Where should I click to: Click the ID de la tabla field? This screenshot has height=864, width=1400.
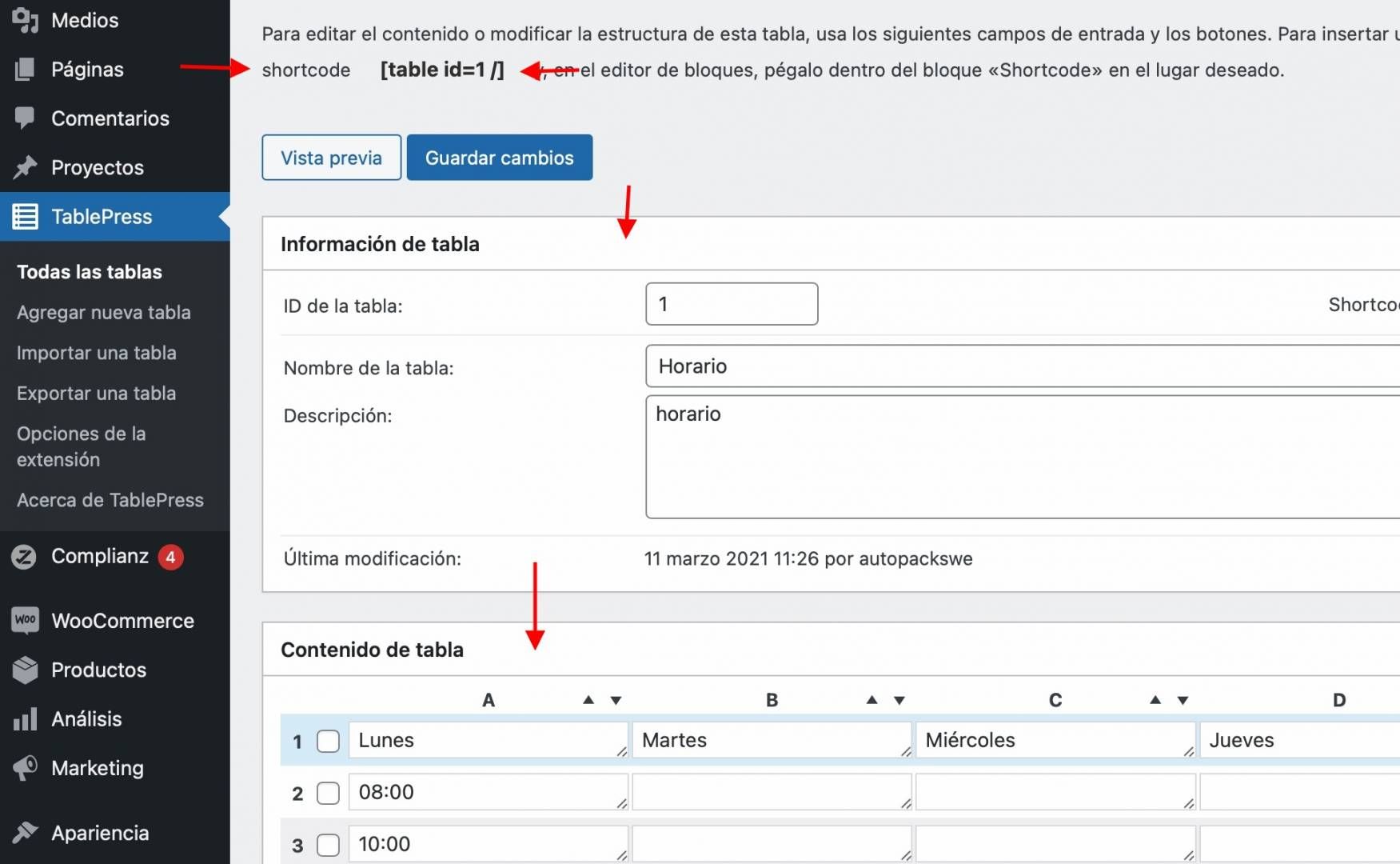(x=732, y=304)
